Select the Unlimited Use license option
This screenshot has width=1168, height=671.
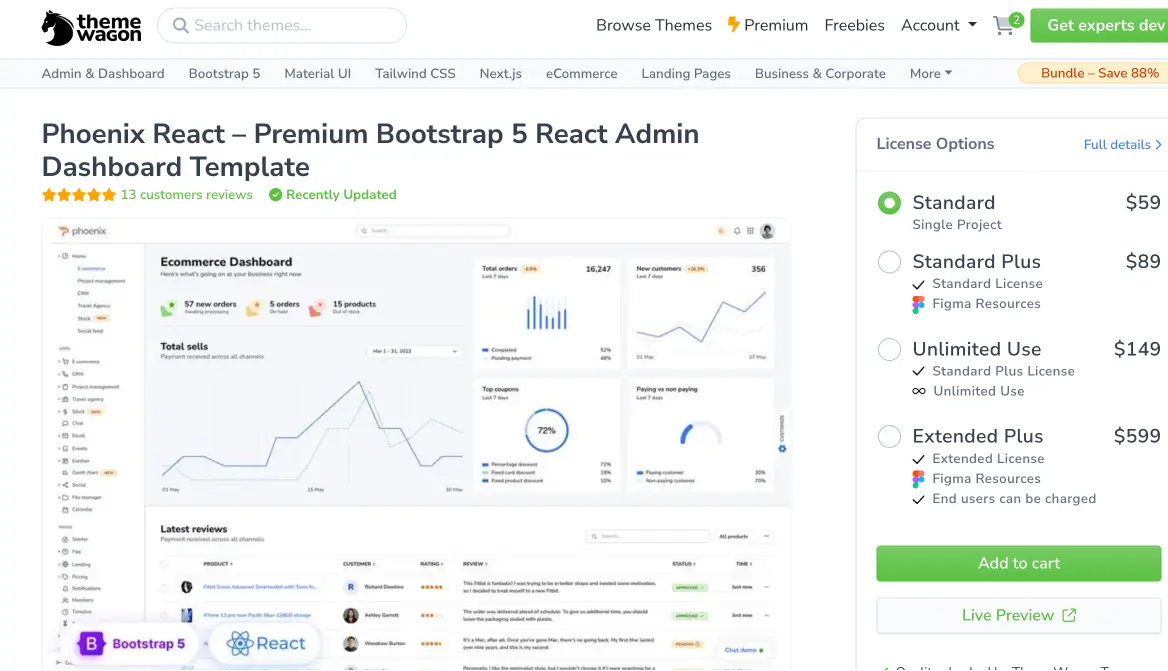(x=889, y=349)
